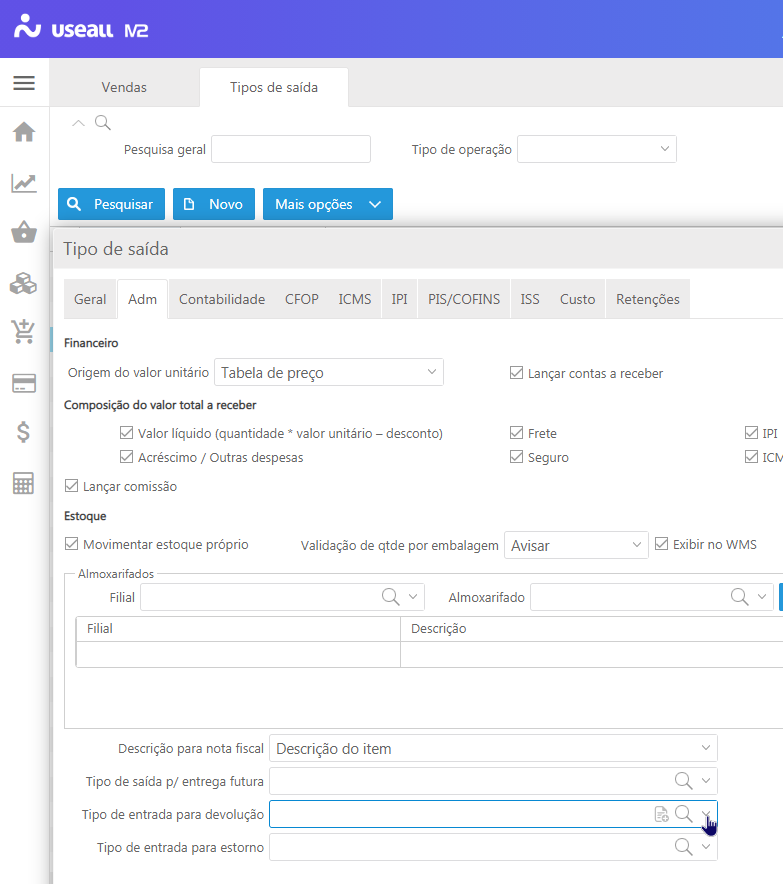Search Tipo de saída p/ entrega futura
783x884 pixels.
tap(684, 781)
